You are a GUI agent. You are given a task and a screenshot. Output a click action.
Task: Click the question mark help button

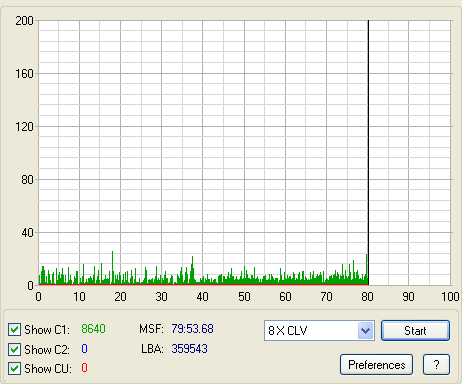point(436,365)
